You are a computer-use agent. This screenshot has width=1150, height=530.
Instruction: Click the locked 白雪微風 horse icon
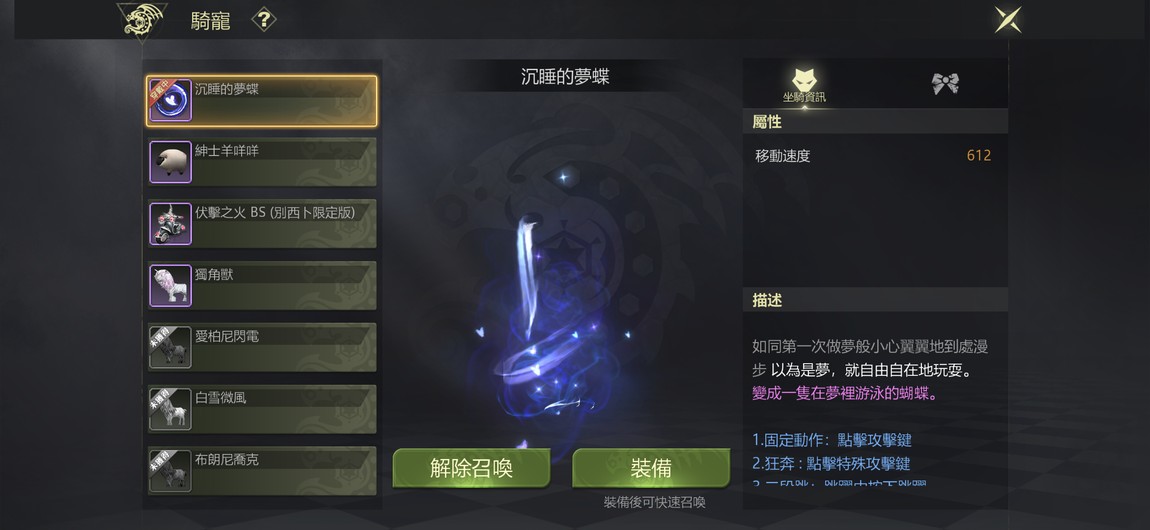[x=171, y=409]
